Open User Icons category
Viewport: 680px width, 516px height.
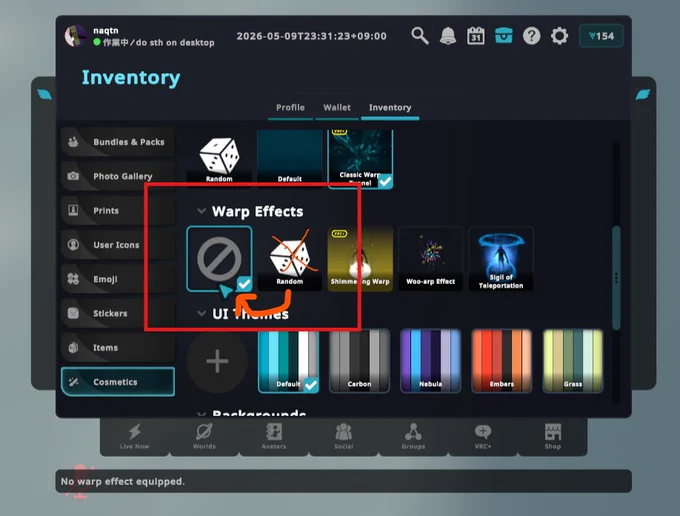pos(118,245)
